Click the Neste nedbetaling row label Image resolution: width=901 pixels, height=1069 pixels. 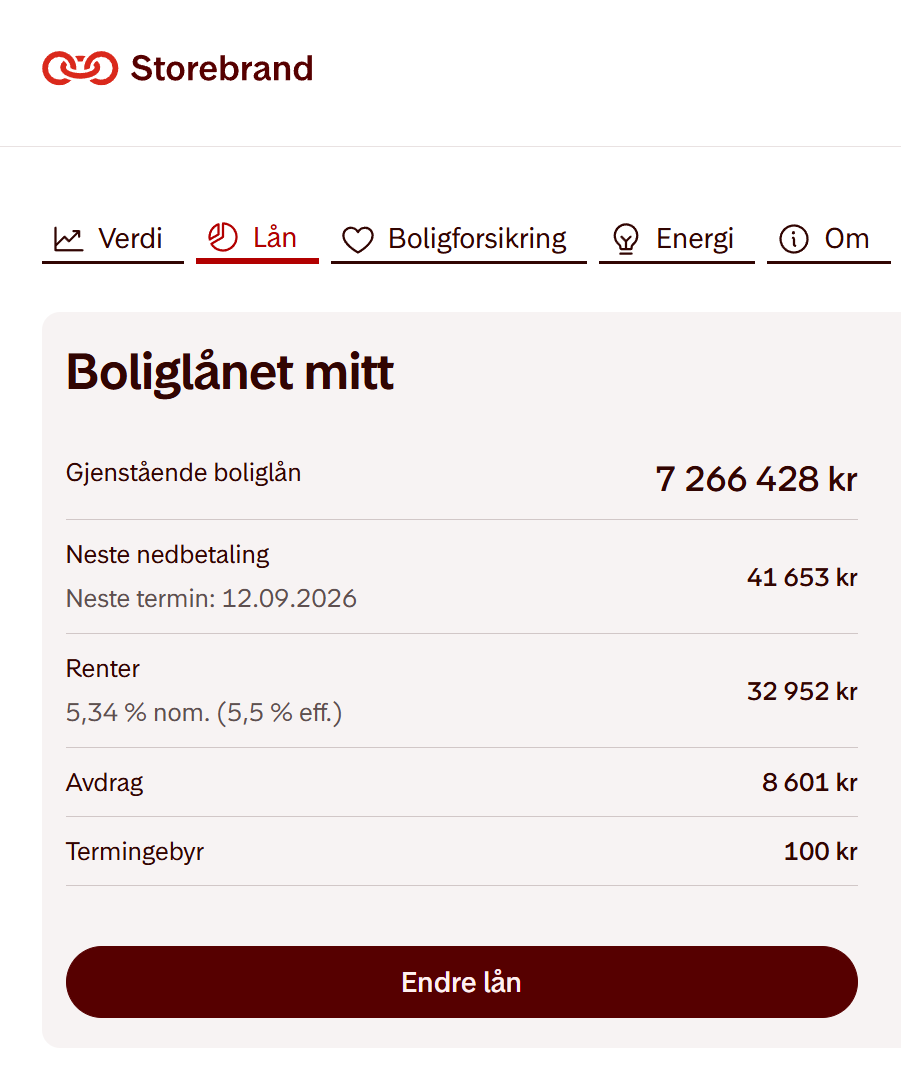point(168,555)
